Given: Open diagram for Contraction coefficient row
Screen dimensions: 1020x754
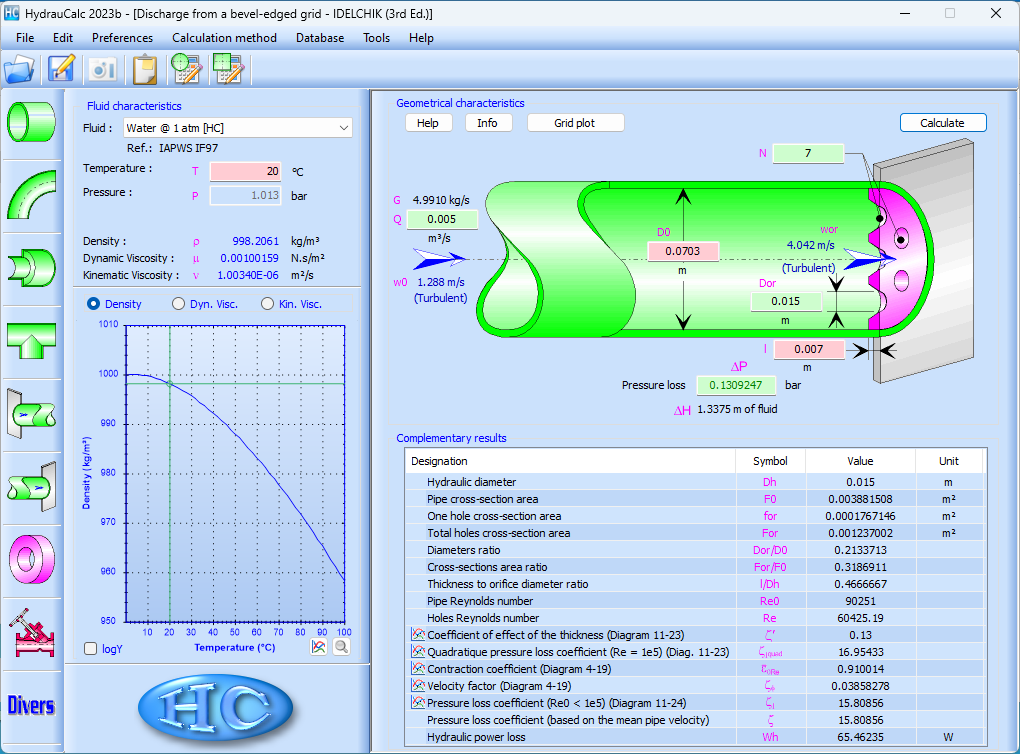Looking at the screenshot, I should [418, 669].
